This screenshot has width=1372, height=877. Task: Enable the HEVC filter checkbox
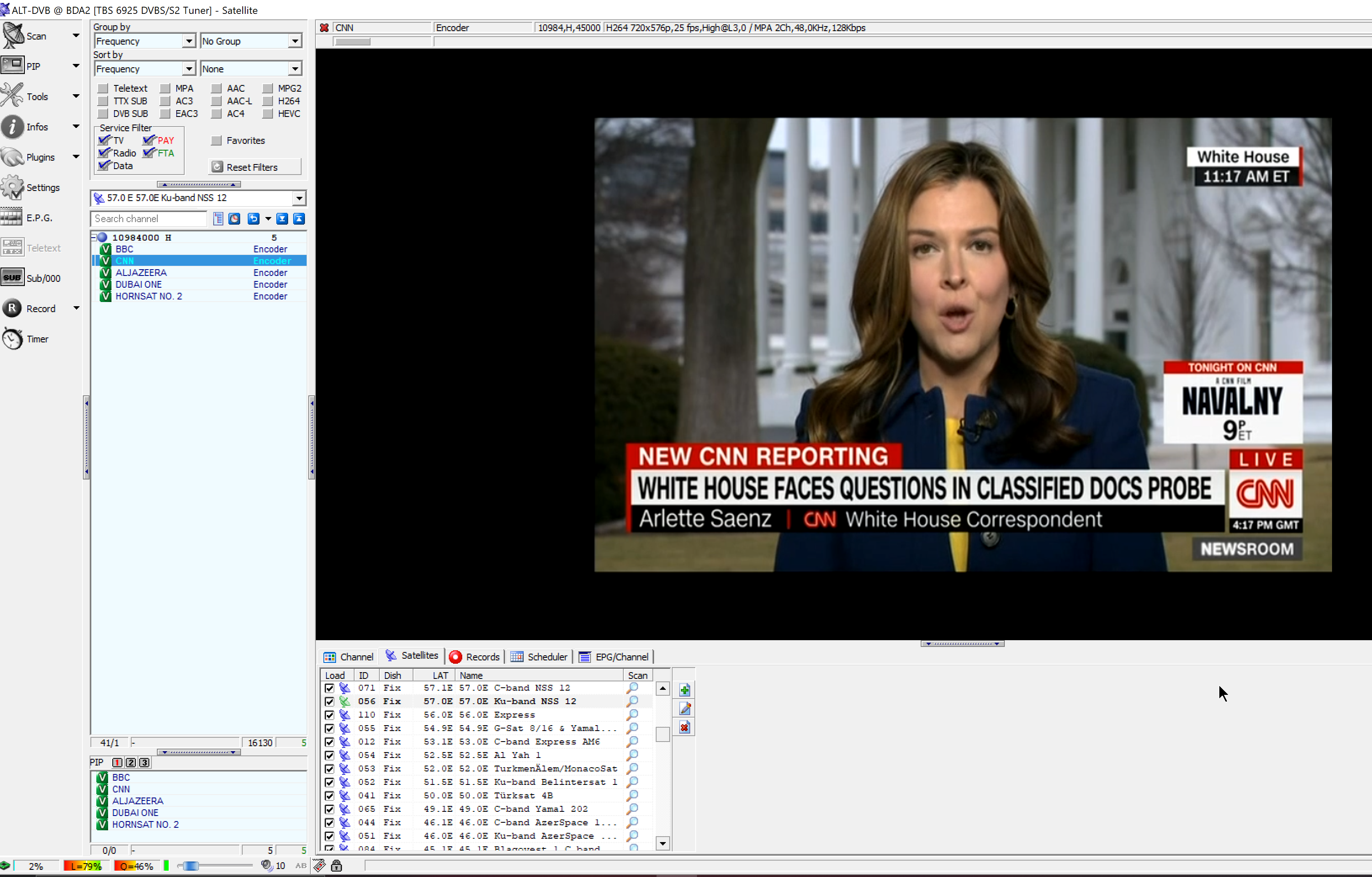pos(268,114)
